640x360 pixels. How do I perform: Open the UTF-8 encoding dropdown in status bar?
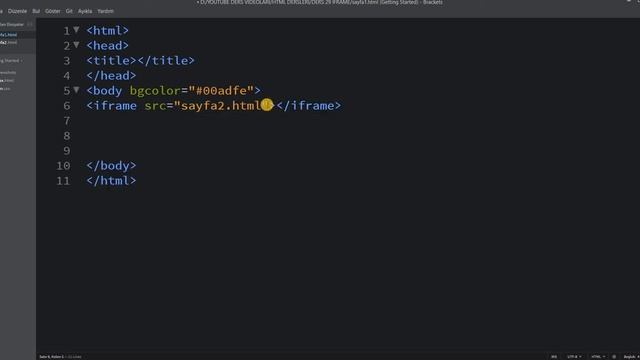[574, 357]
